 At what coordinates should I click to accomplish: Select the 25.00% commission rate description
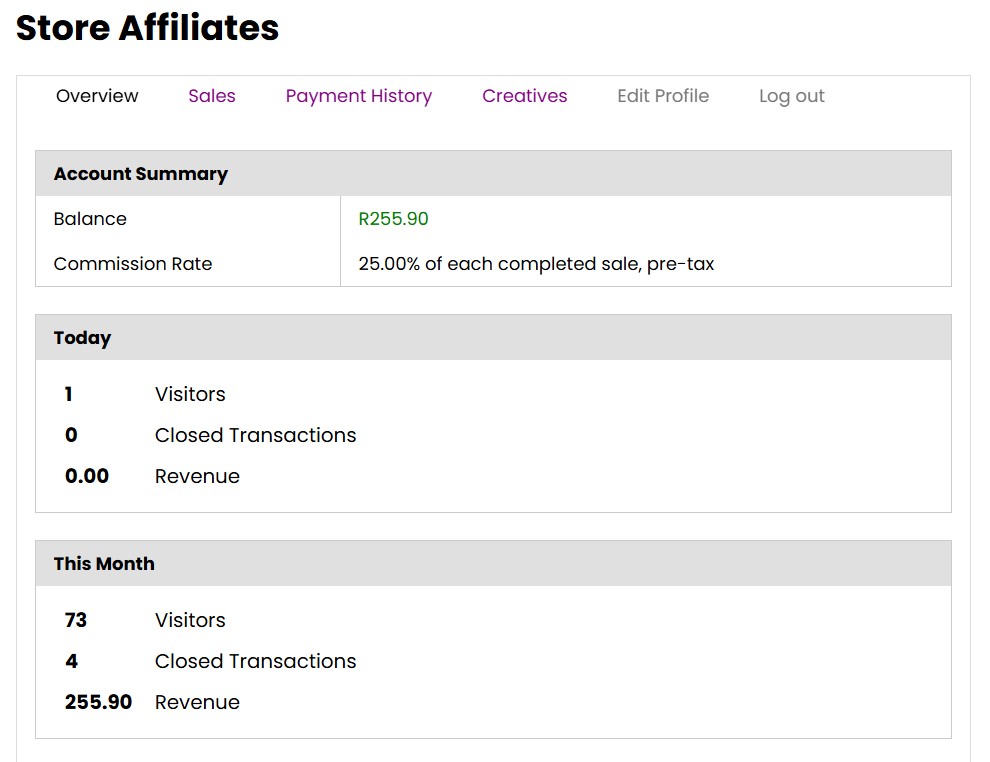coord(536,264)
